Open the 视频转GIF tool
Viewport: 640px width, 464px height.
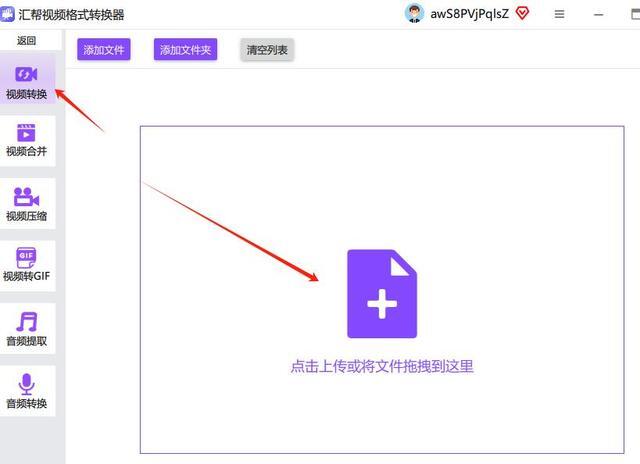pos(27,266)
